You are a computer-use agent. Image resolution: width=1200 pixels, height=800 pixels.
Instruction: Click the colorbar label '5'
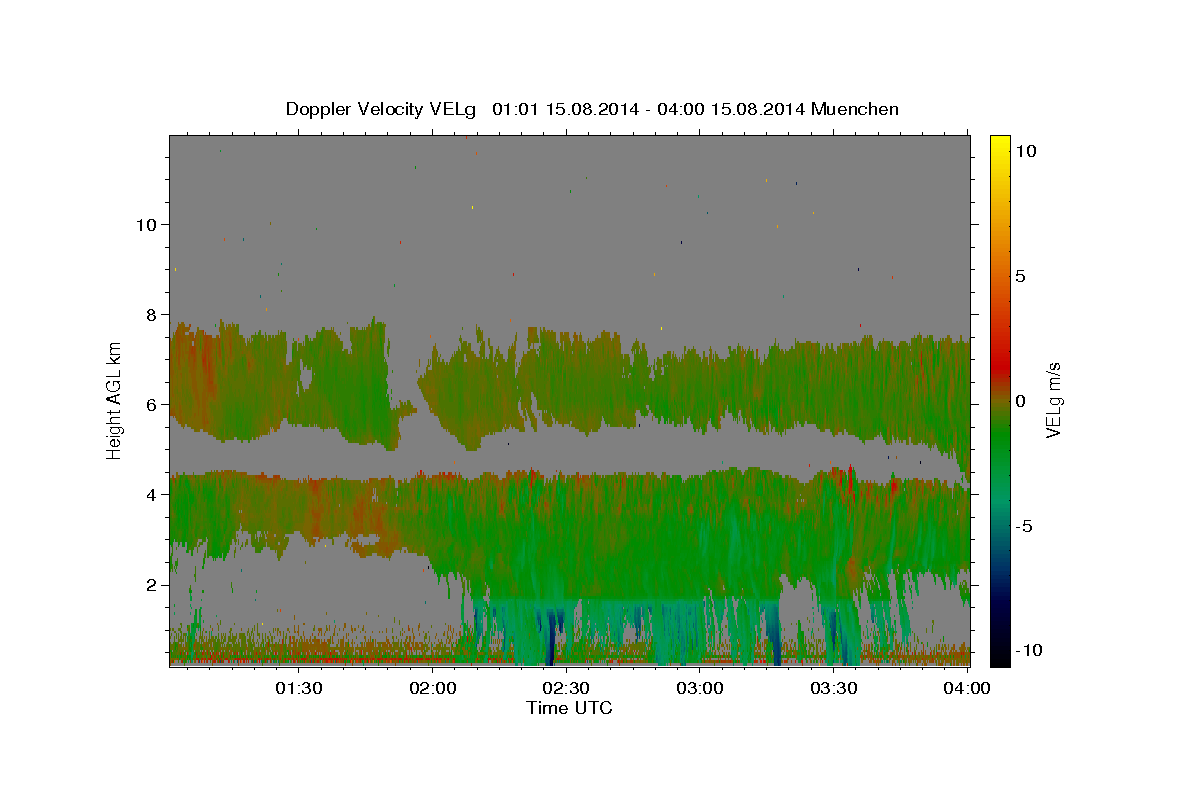pos(1021,276)
